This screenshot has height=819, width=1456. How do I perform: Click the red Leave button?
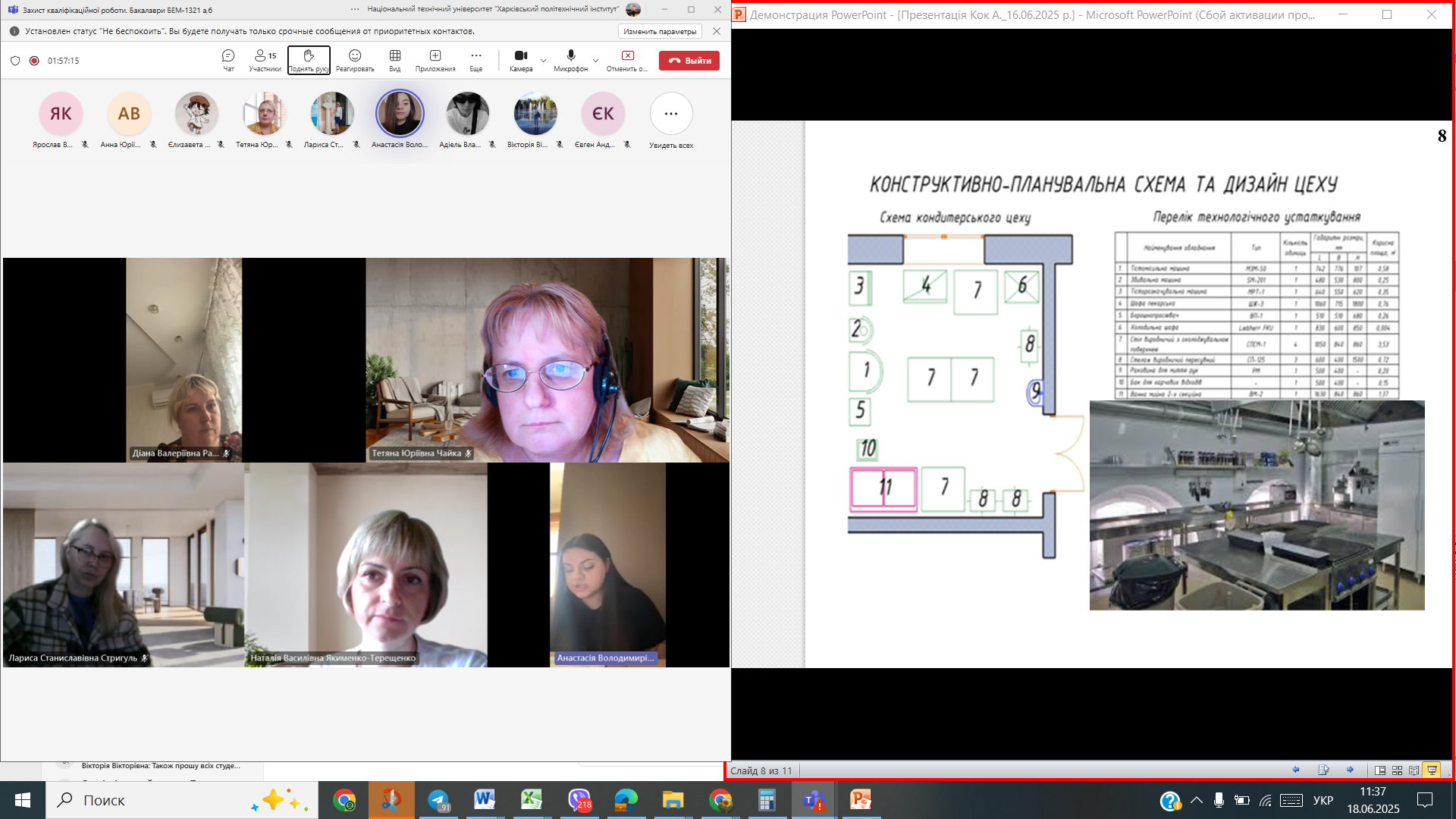(x=689, y=61)
